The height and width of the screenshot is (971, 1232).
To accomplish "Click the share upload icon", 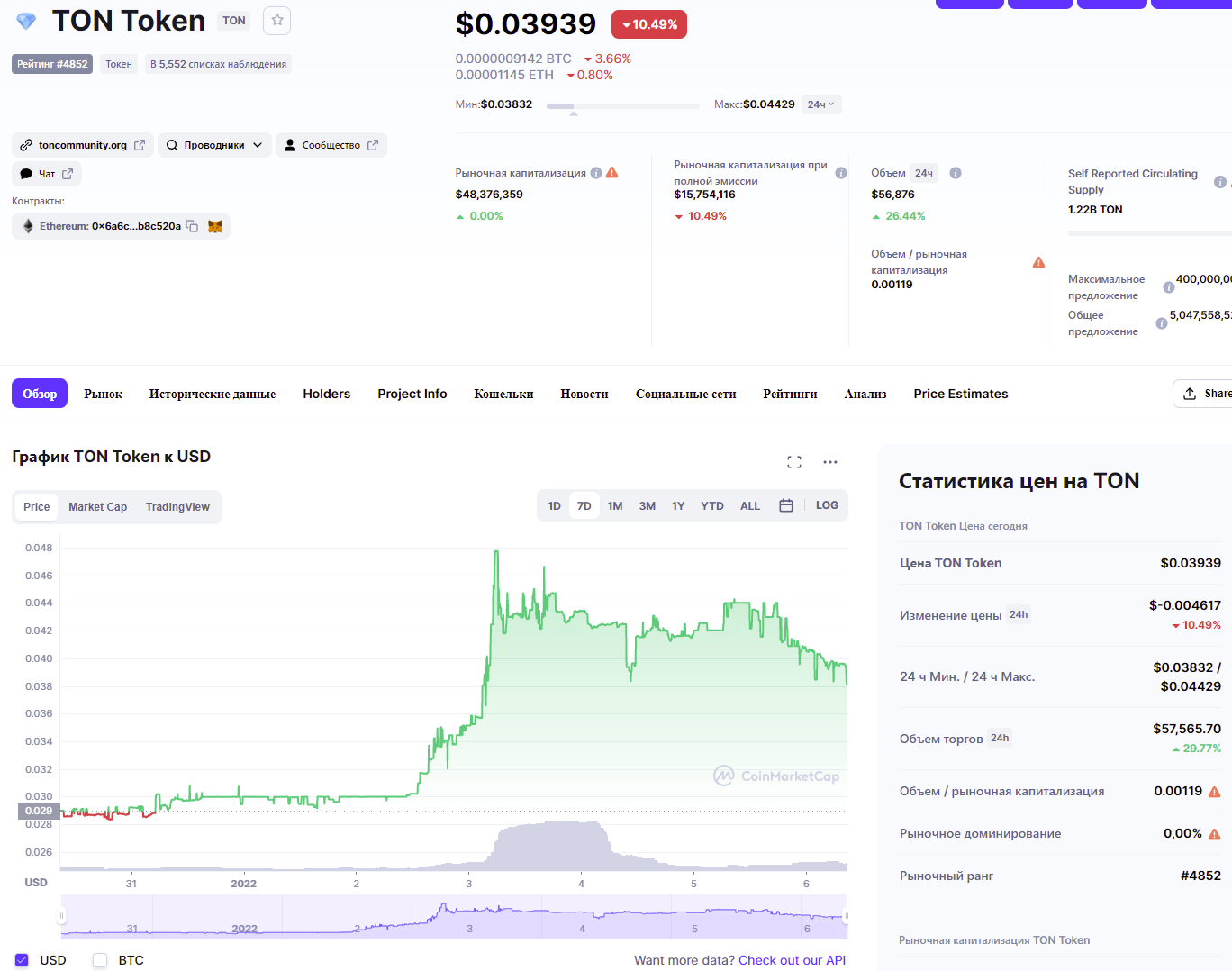I will point(1190,394).
